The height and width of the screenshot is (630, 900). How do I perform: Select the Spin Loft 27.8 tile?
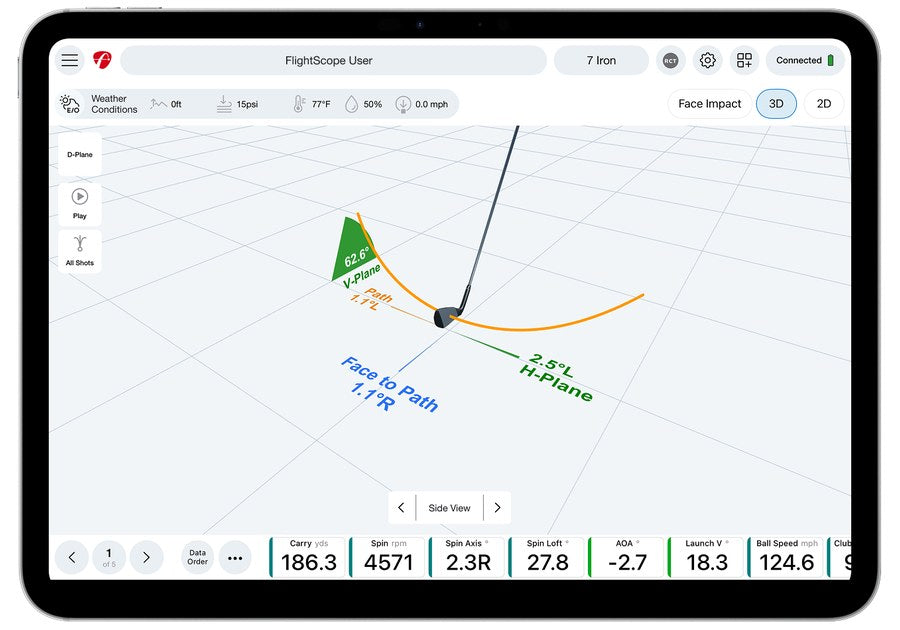pos(547,557)
